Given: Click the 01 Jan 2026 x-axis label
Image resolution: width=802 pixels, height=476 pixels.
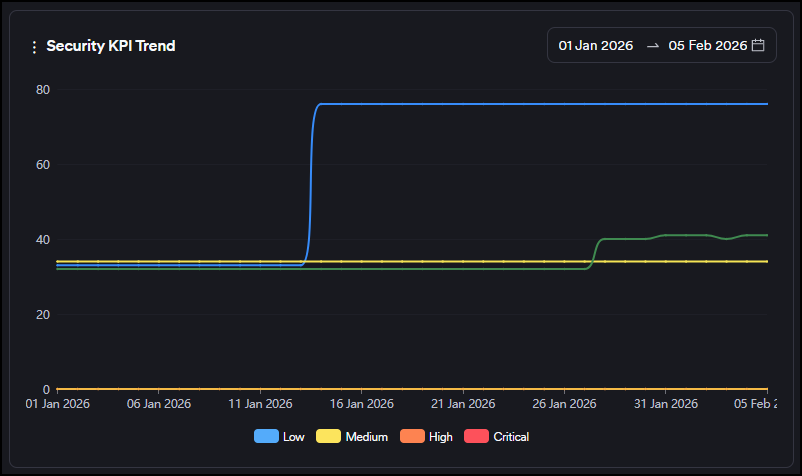Looking at the screenshot, I should click(x=57, y=404).
